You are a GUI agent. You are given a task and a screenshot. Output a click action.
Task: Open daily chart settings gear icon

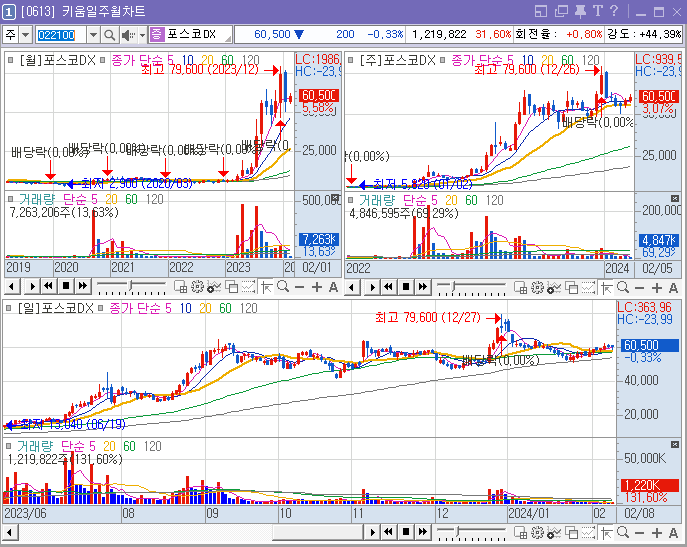coord(537,533)
